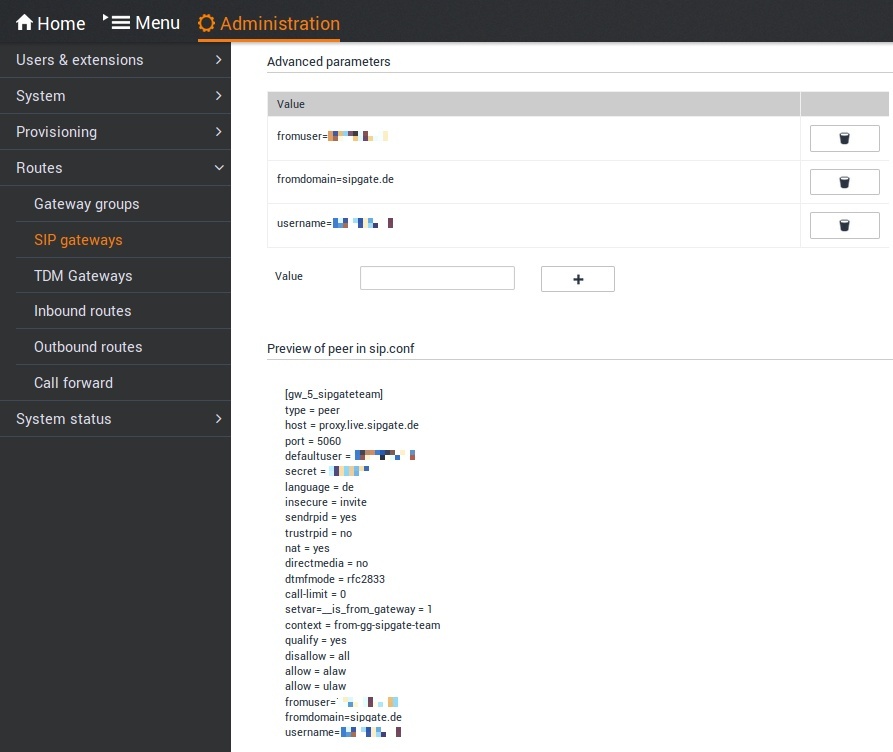Expand Users & extensions section
The width and height of the screenshot is (893, 752).
pos(115,60)
